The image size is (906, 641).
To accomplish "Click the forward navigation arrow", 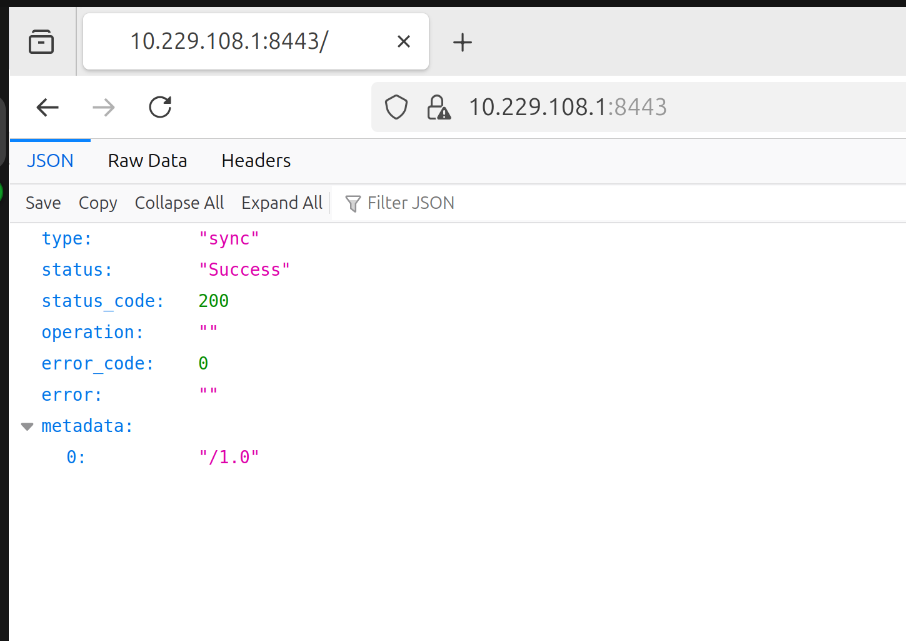I will click(104, 107).
